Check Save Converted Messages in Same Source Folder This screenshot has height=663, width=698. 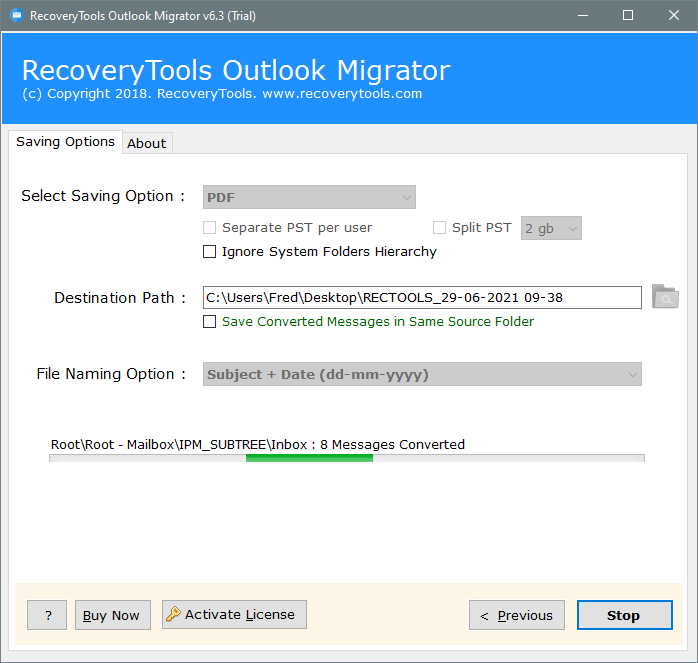209,321
